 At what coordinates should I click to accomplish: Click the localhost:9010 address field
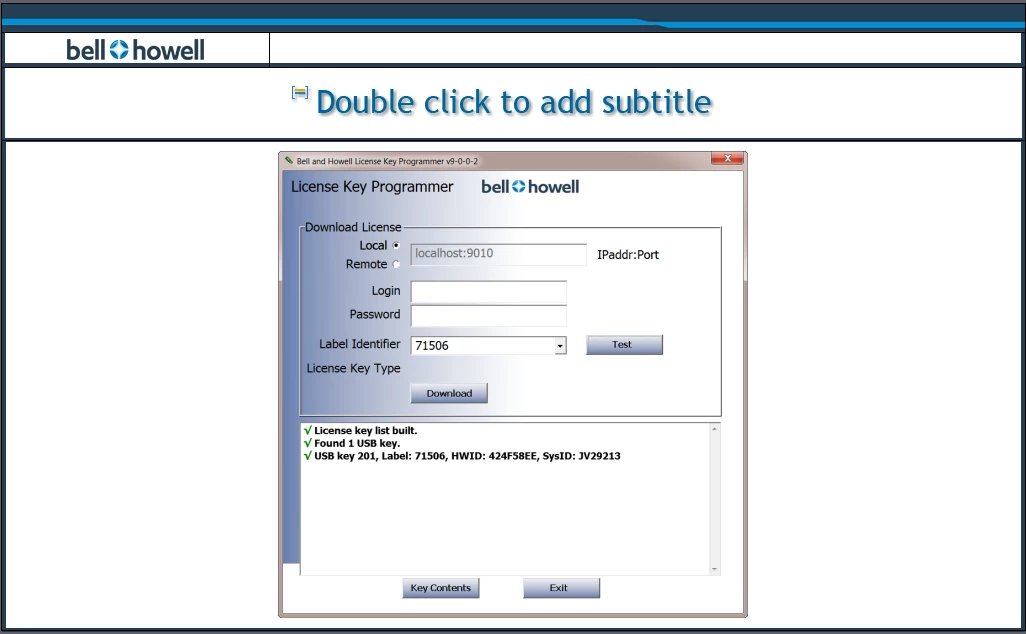pyautogui.click(x=499, y=255)
